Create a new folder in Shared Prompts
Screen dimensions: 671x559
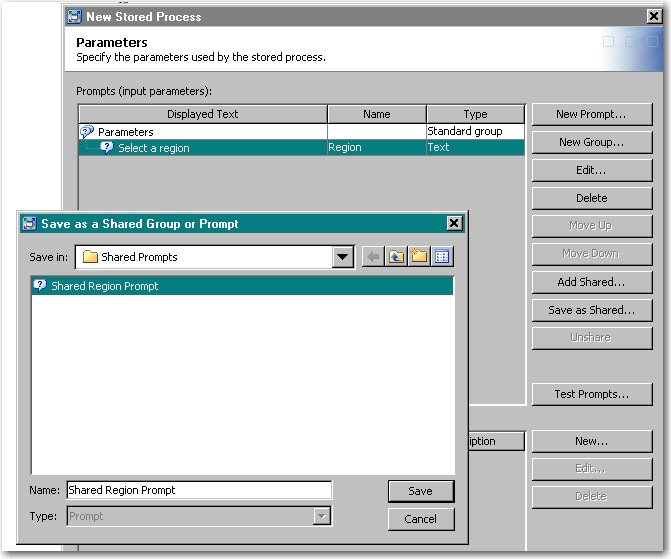pos(419,257)
